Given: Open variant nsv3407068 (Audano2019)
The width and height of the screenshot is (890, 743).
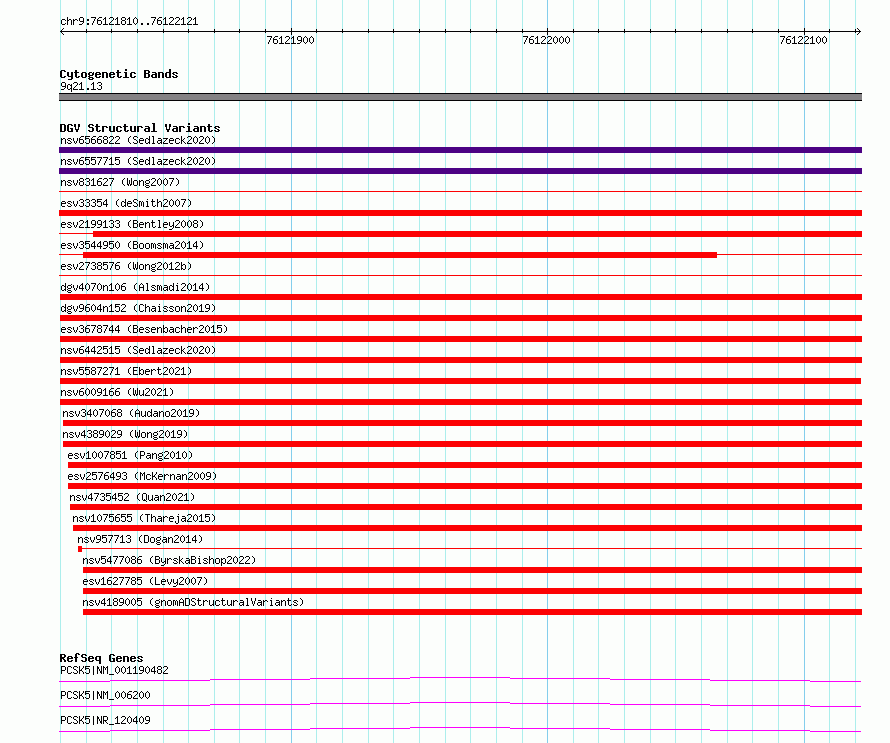Looking at the screenshot, I should [131, 413].
